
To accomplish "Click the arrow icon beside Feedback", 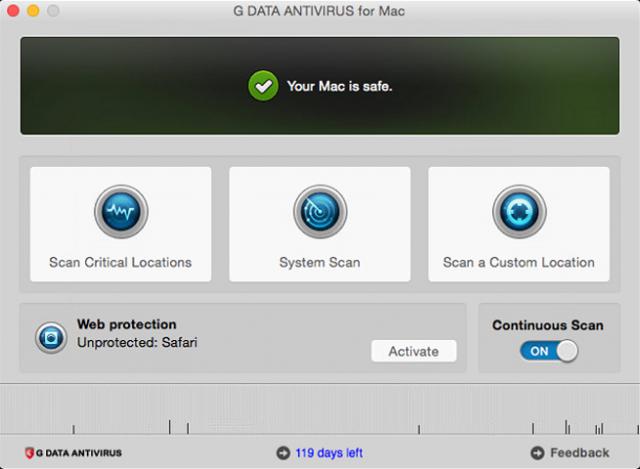I will click(x=537, y=453).
